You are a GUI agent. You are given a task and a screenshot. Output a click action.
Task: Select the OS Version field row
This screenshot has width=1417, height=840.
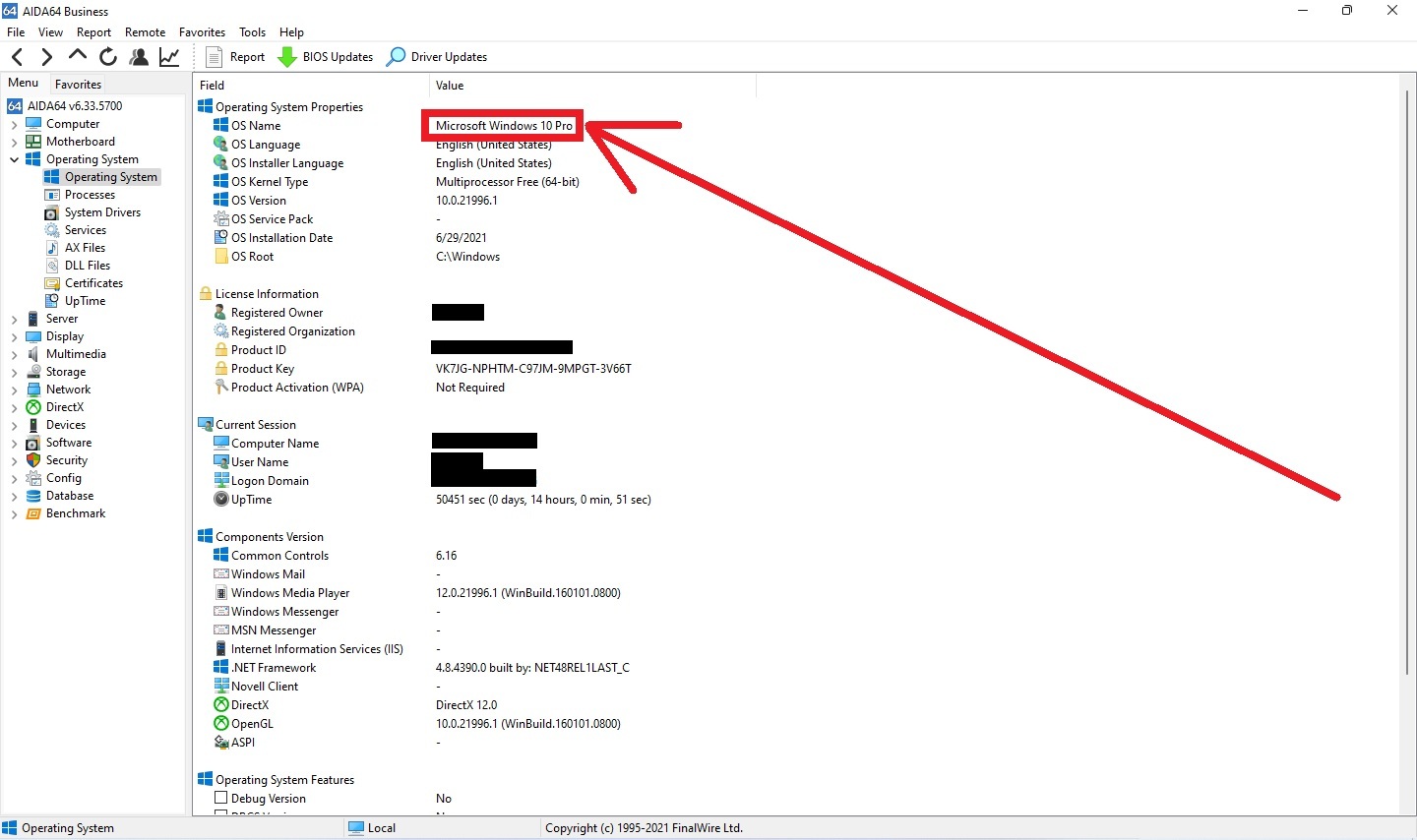[x=259, y=201]
